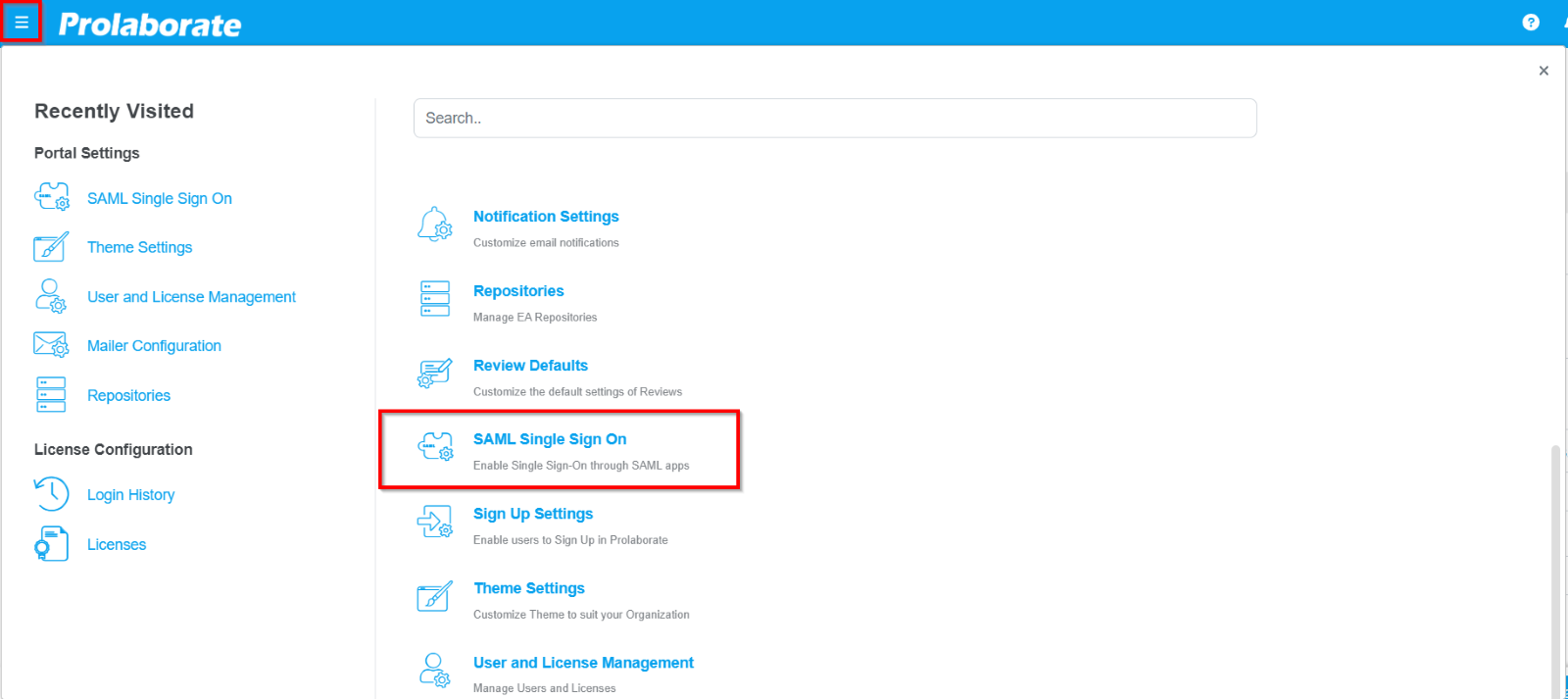Click SAML Single Sign On icon in main list
Viewport: 1568px width, 699px height.
coord(436,447)
